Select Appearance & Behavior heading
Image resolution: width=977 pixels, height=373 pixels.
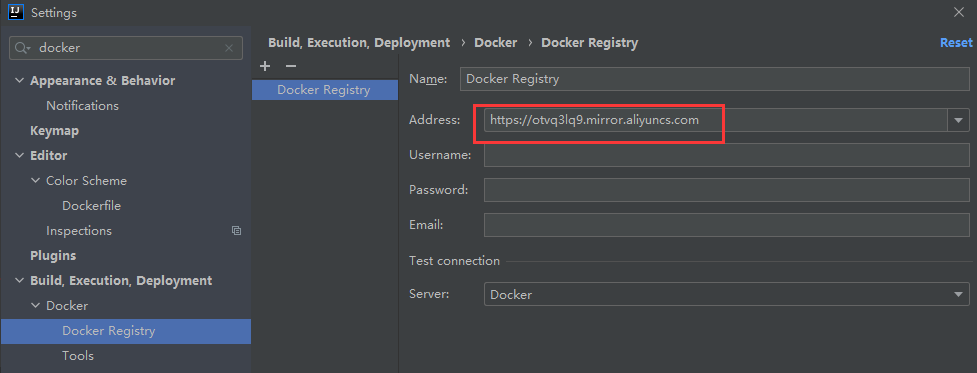pos(102,81)
